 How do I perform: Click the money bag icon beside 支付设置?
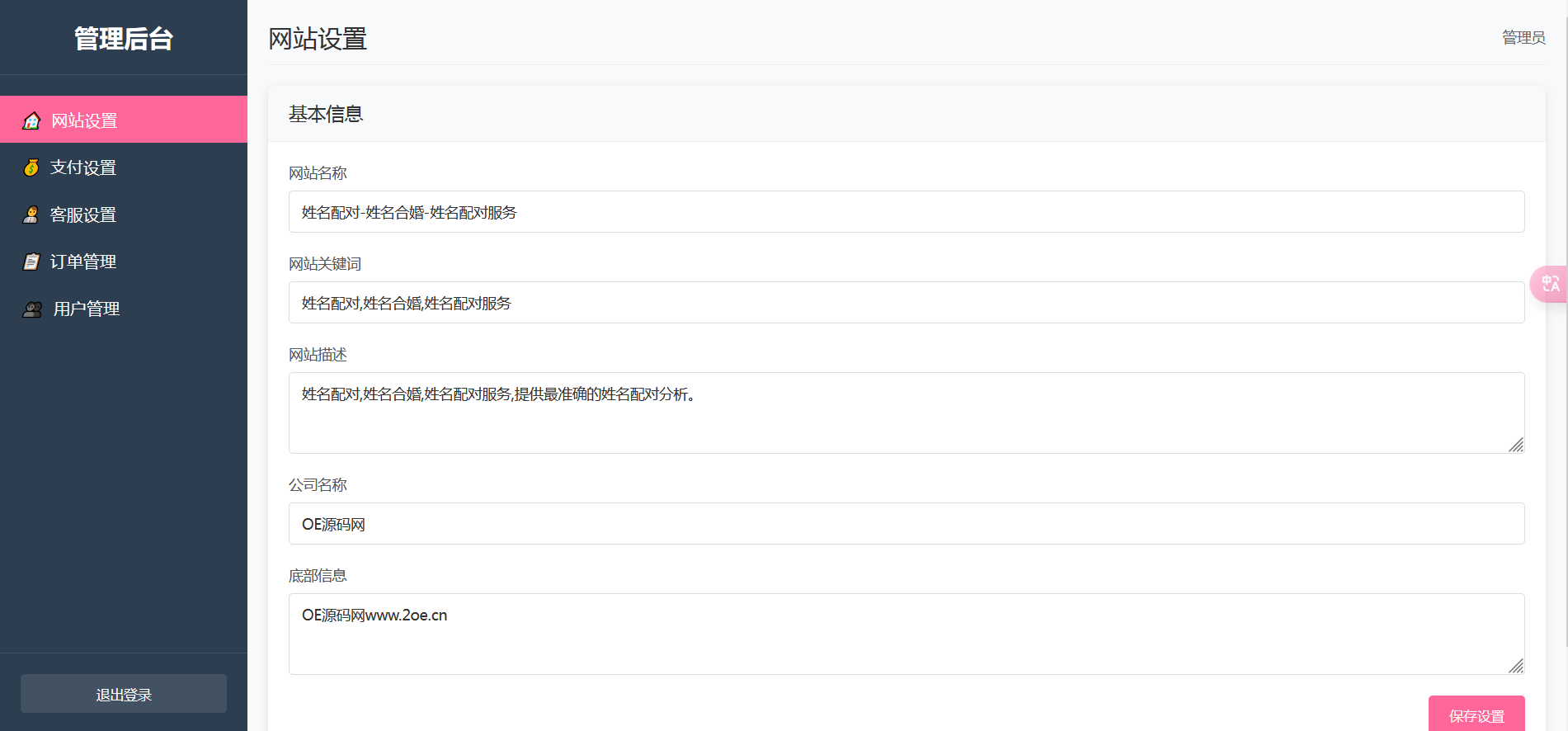pyautogui.click(x=31, y=167)
